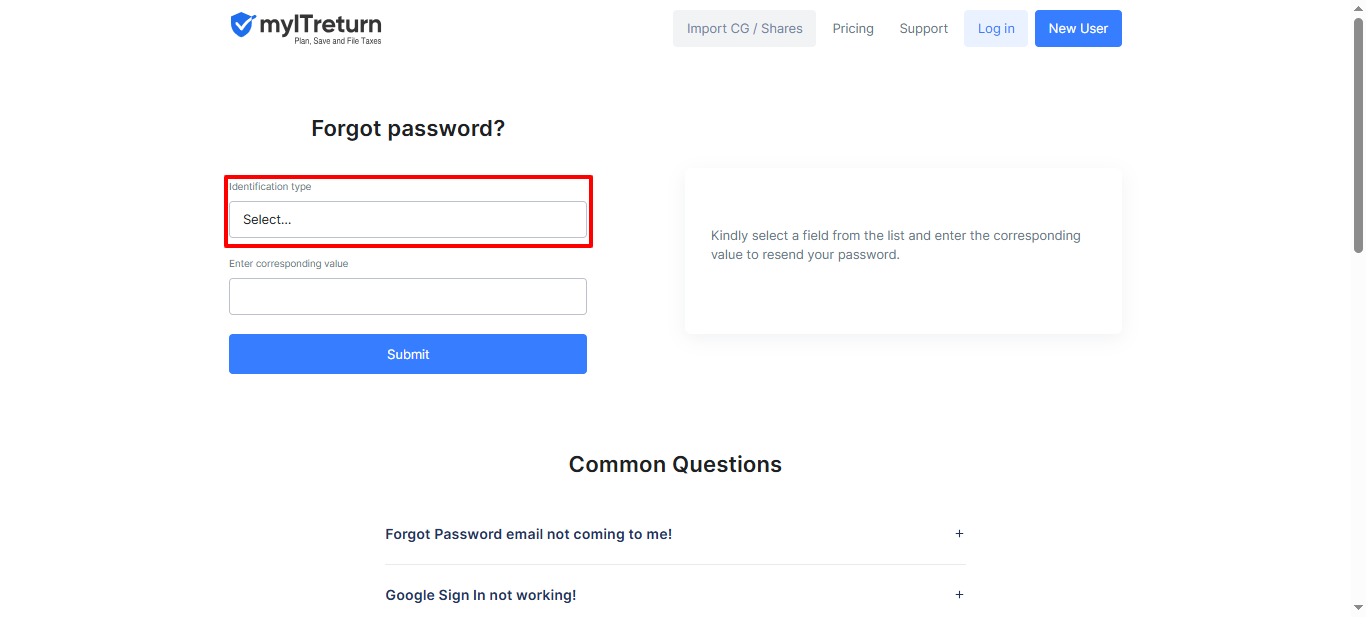Go to the Pricing page

pyautogui.click(x=853, y=29)
